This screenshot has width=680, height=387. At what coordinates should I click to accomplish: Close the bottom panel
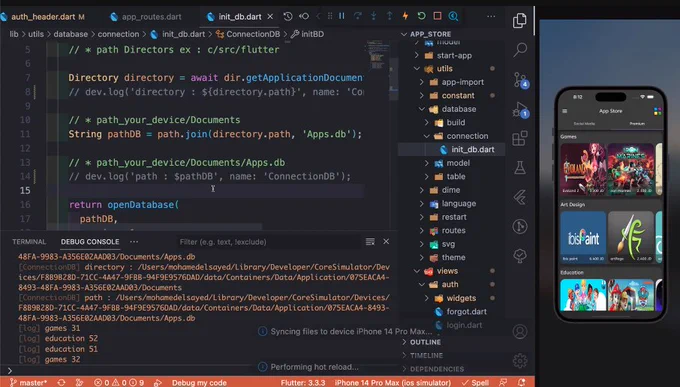click(x=386, y=241)
